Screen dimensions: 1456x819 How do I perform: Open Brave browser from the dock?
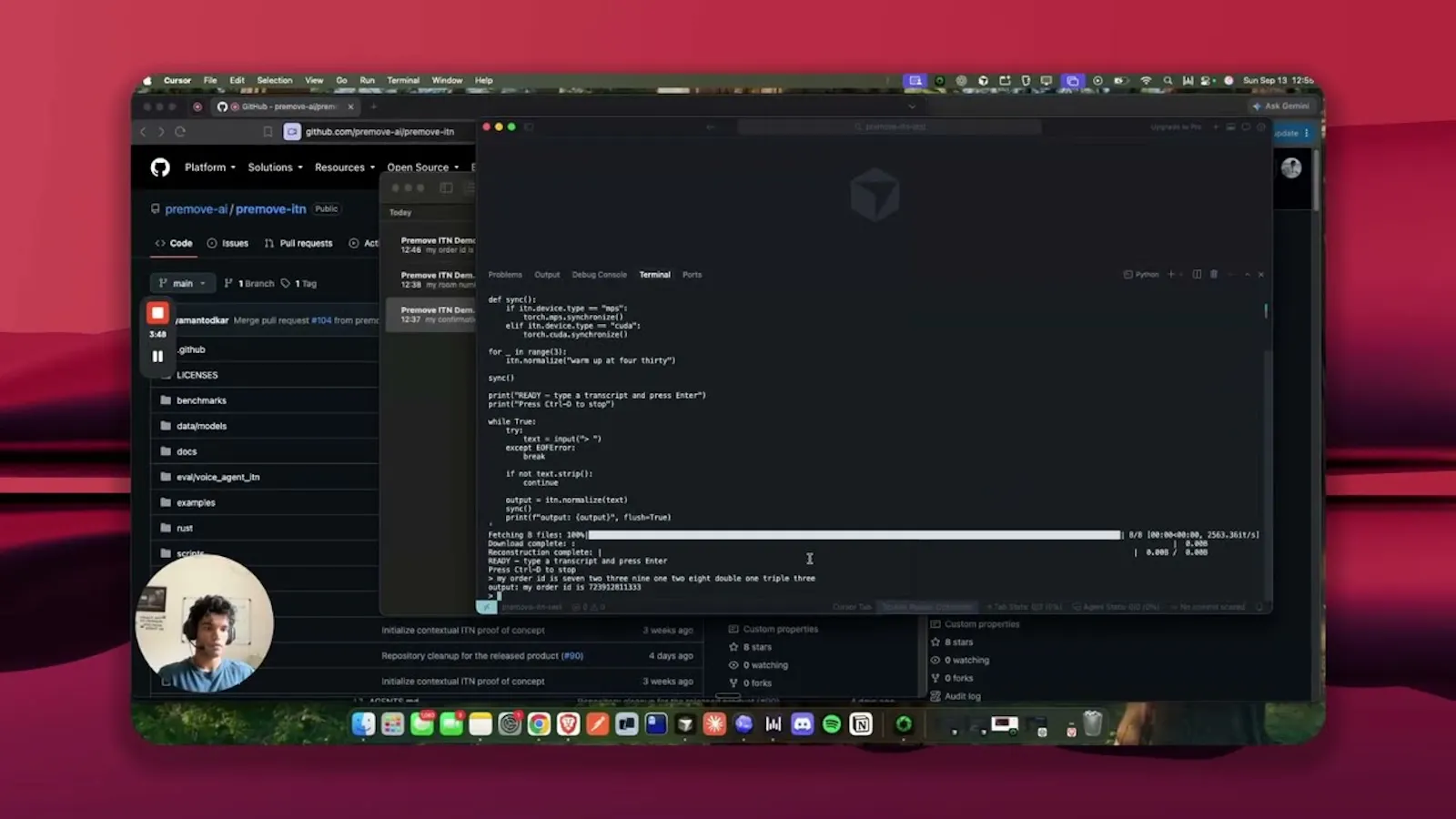coord(568,723)
